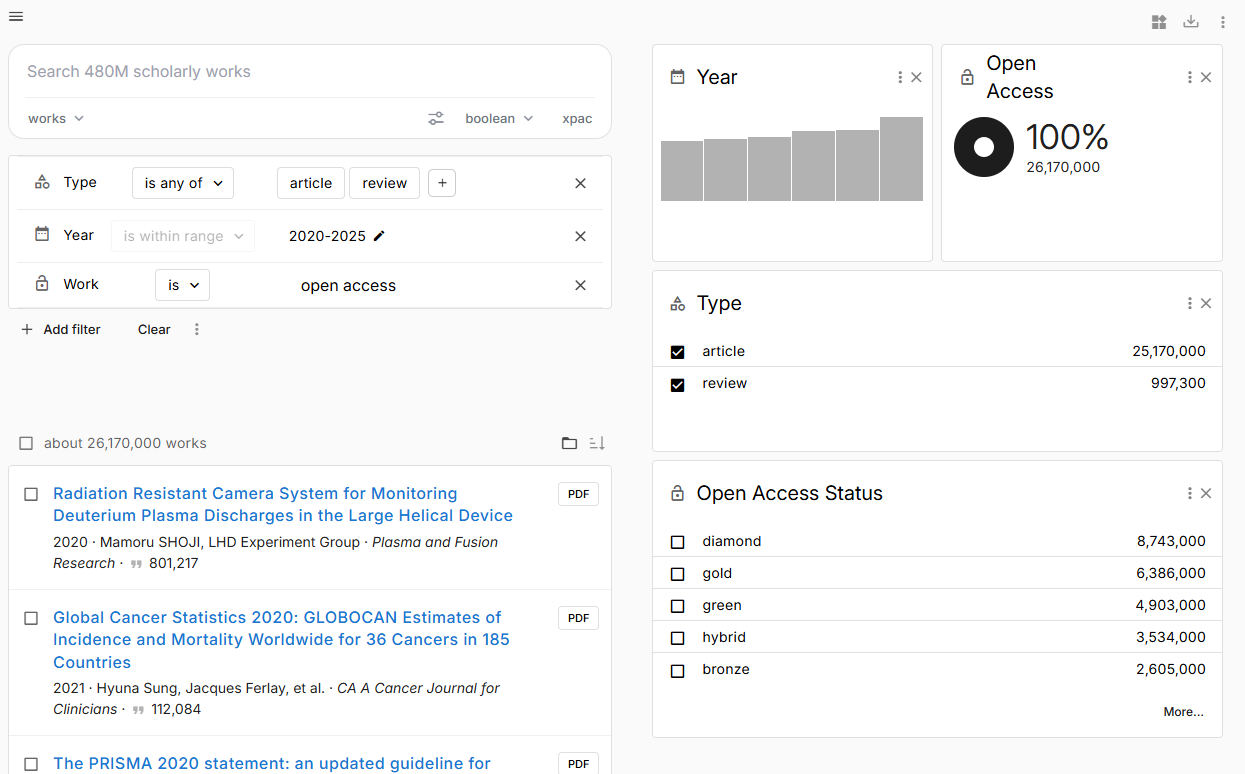Open Global Cancer Statistics 2020 article title
1245x774 pixels.
pyautogui.click(x=281, y=640)
